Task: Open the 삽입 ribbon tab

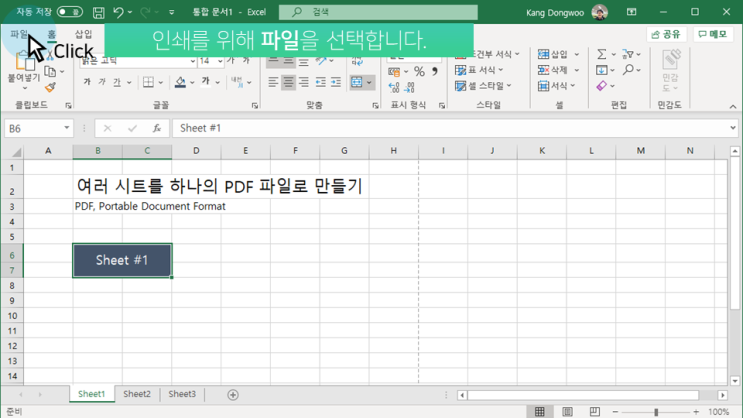Action: pos(83,34)
